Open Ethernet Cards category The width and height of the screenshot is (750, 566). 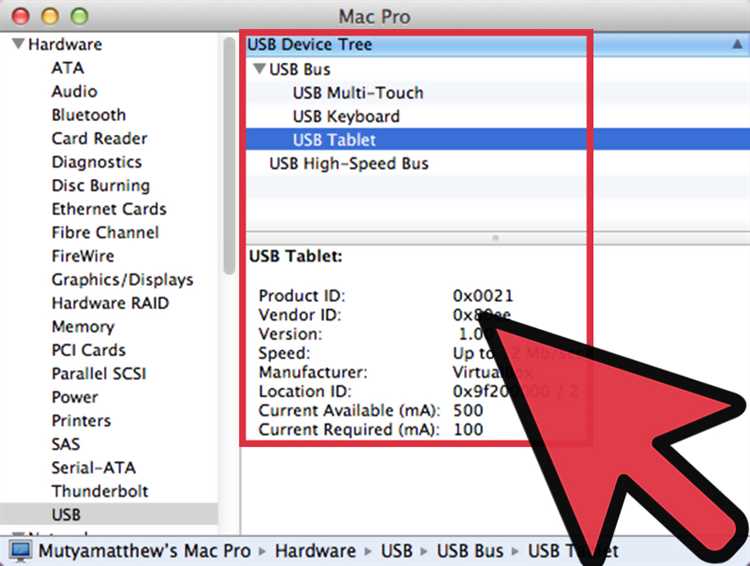[108, 209]
